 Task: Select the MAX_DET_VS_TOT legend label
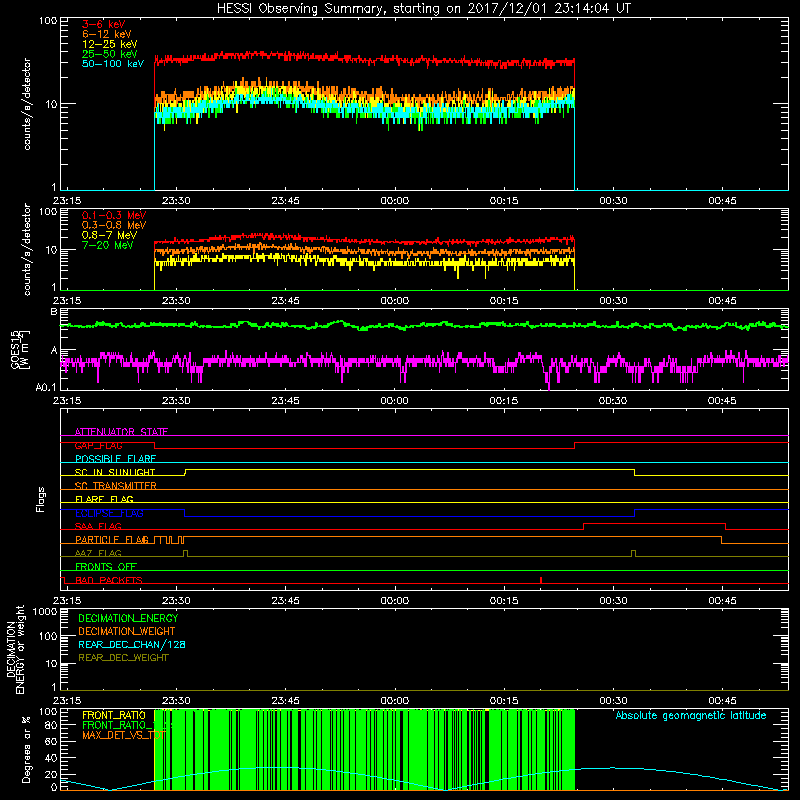pyautogui.click(x=124, y=736)
